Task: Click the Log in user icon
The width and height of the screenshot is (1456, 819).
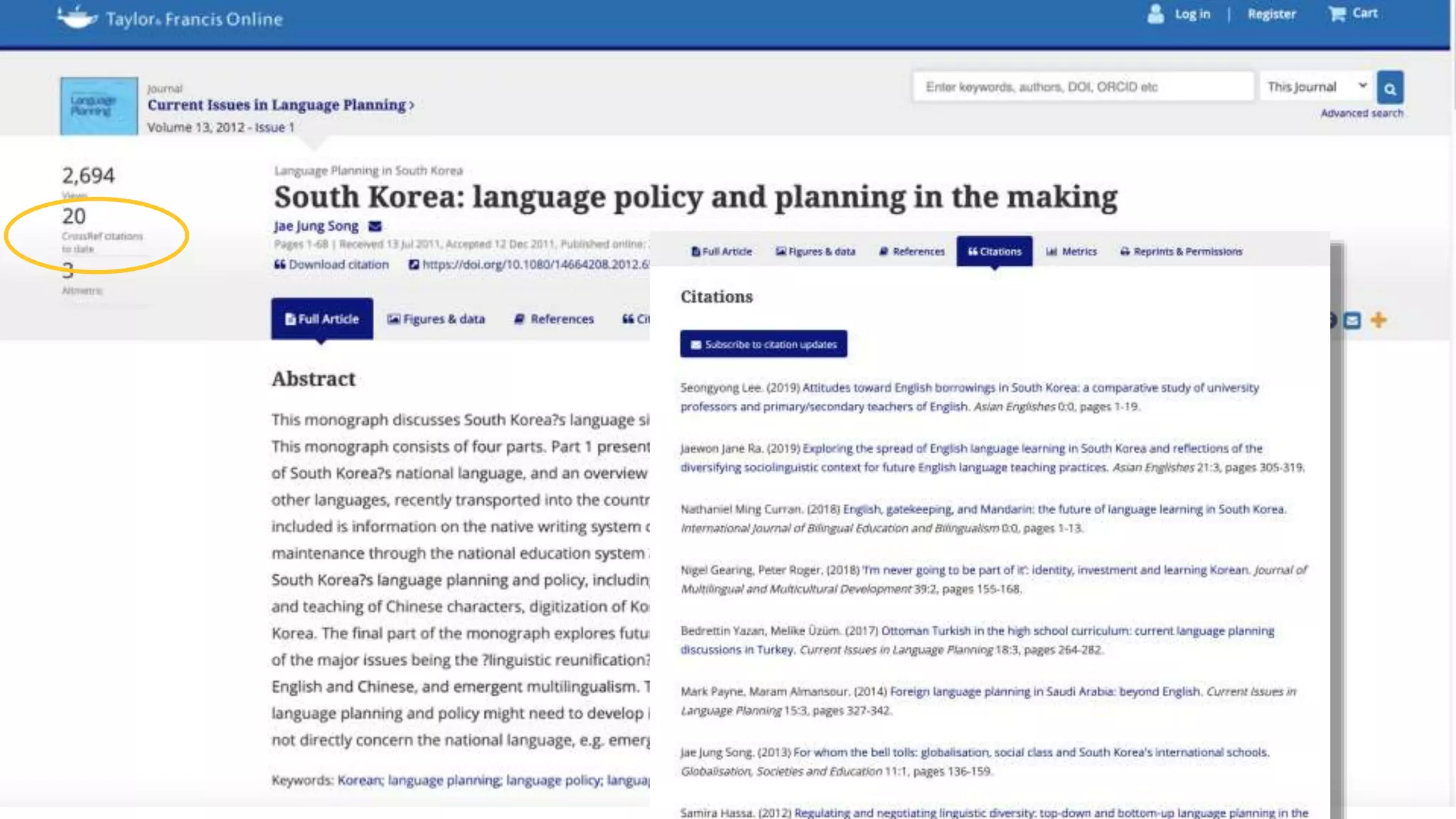Action: pyautogui.click(x=1156, y=14)
